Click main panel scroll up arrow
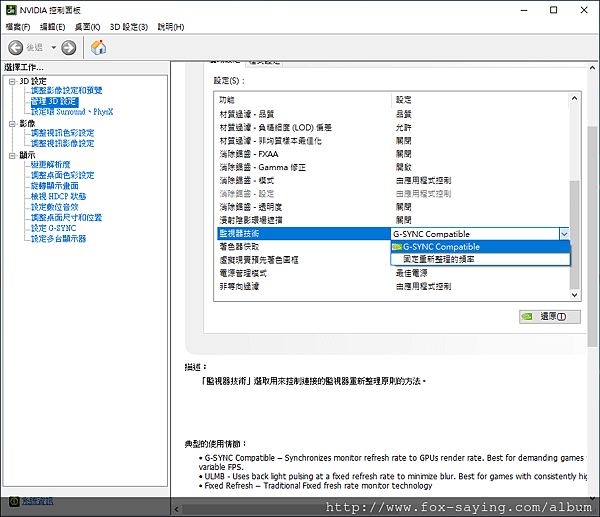Screen dimensions: 600x517 pos(592,68)
